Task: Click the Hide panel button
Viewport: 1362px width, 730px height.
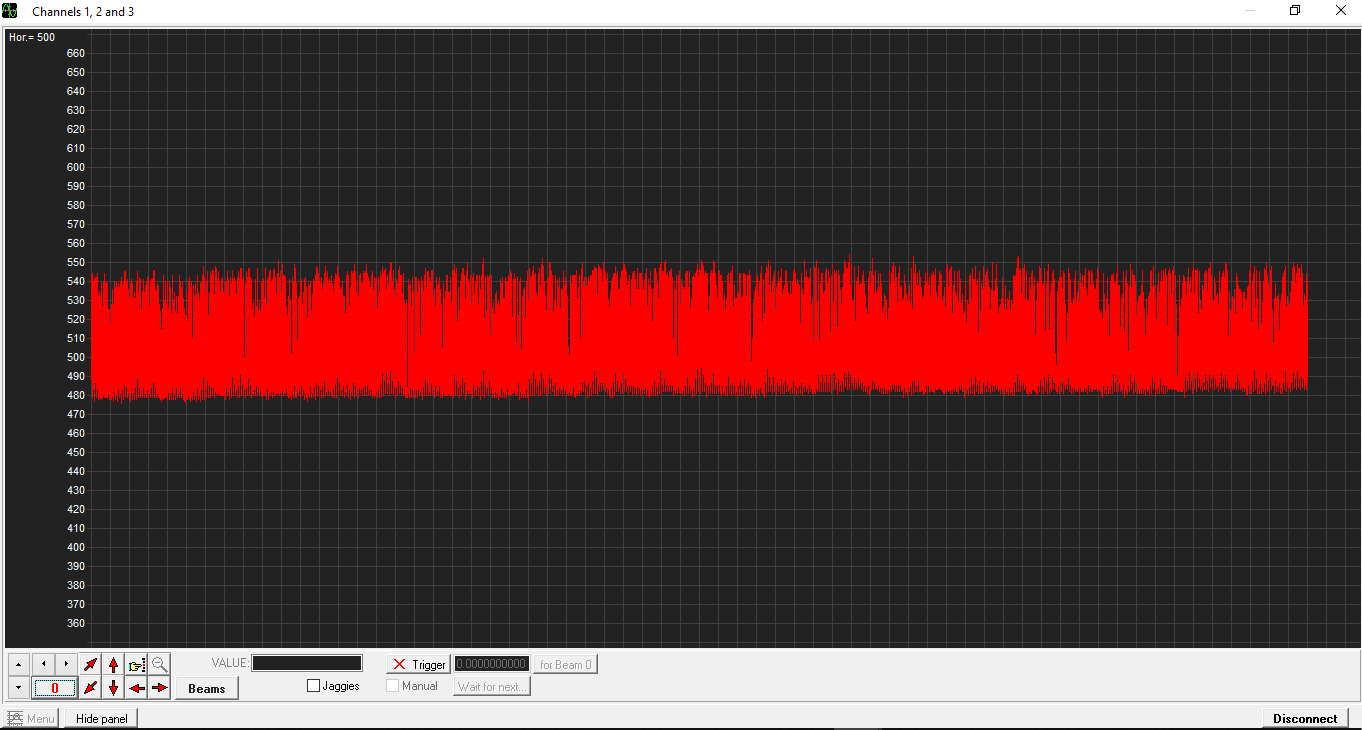Action: 102,718
